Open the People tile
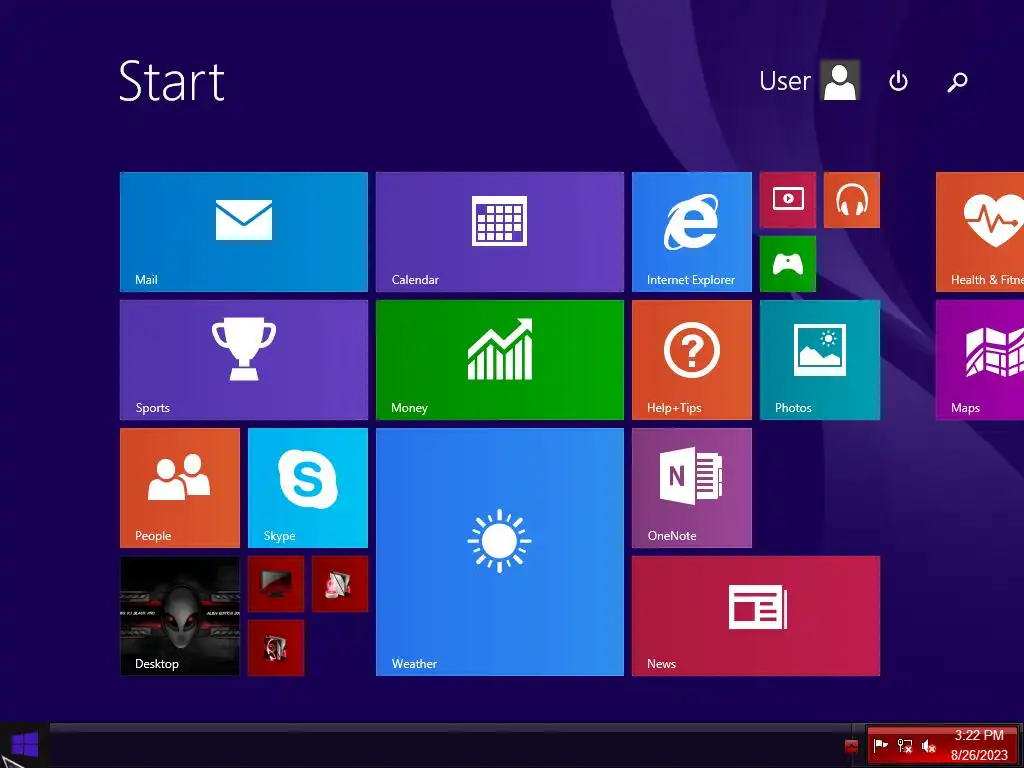Screen dimensions: 1024x768 tap(180, 488)
